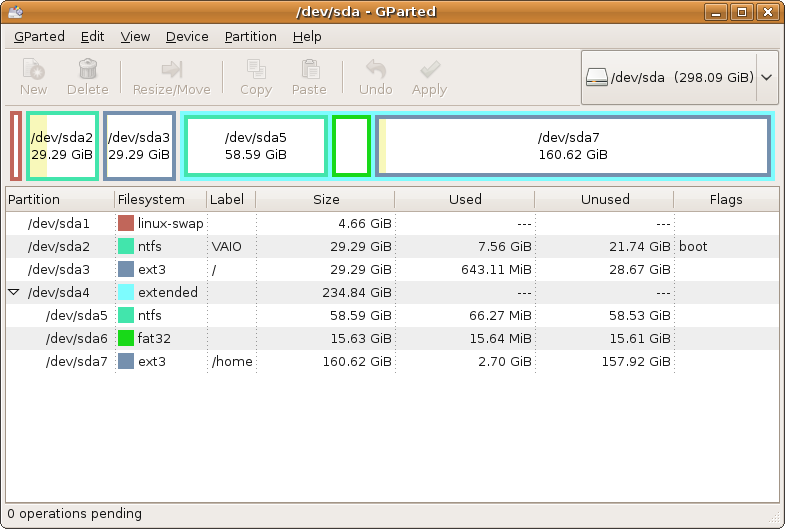Viewport: 785px width, 529px height.
Task: Click the fat32 filesystem text
Action: (x=154, y=338)
